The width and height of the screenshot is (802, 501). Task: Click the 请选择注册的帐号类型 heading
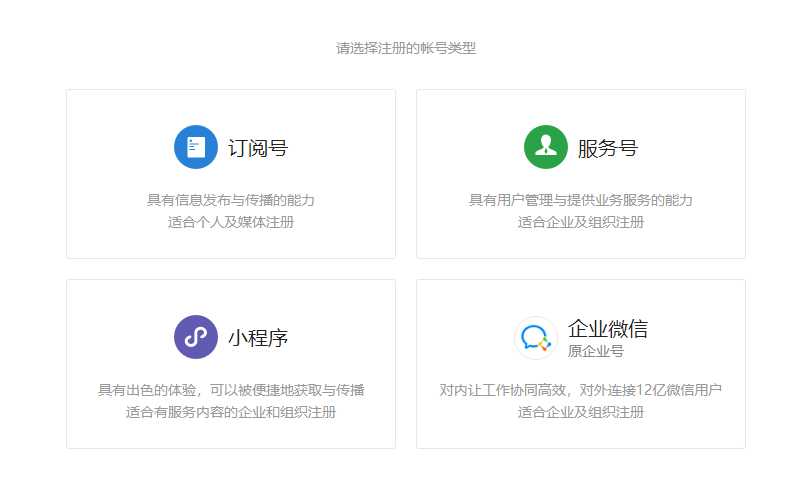(x=406, y=48)
